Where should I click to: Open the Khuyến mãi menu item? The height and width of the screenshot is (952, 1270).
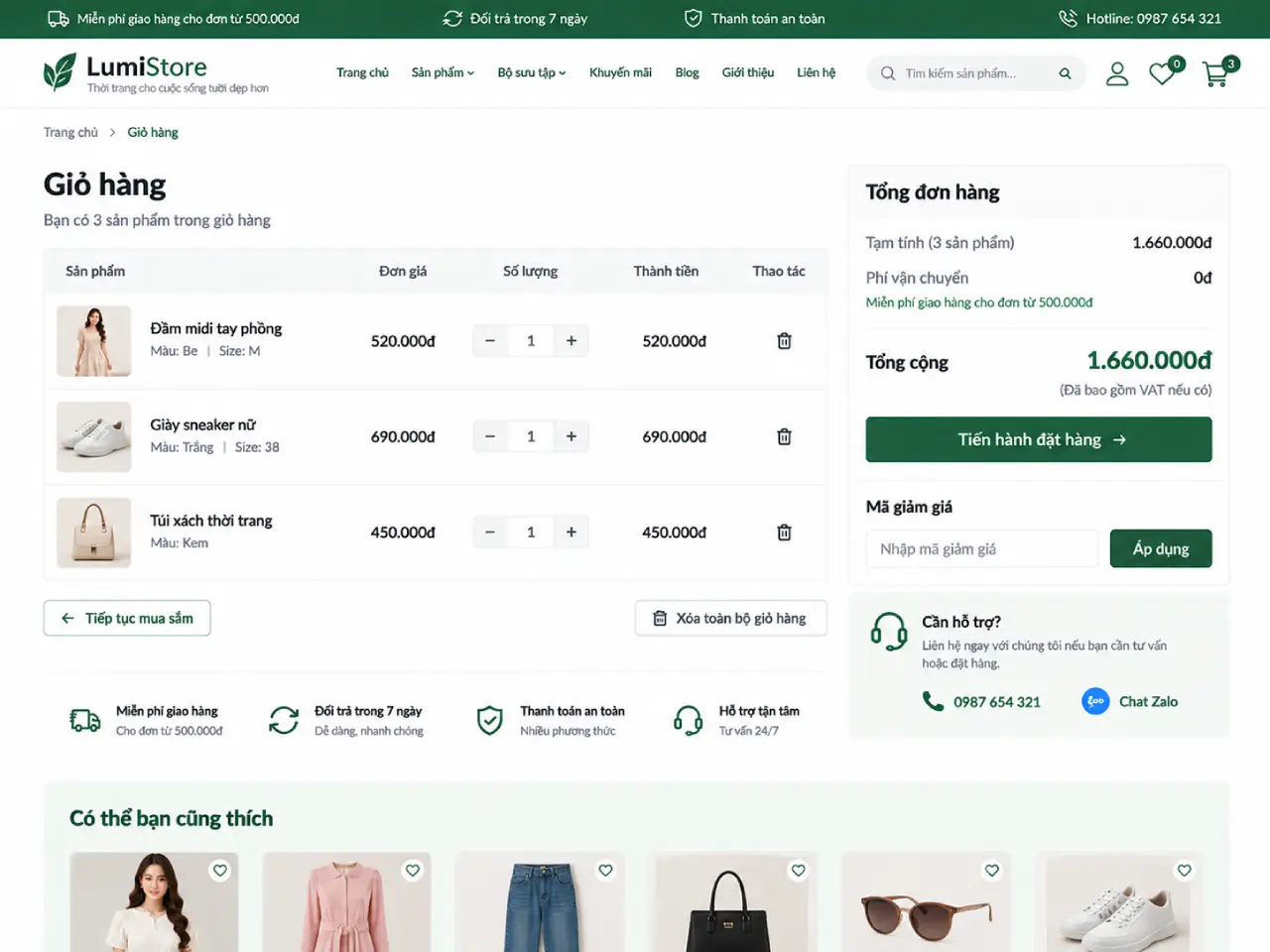(x=620, y=72)
